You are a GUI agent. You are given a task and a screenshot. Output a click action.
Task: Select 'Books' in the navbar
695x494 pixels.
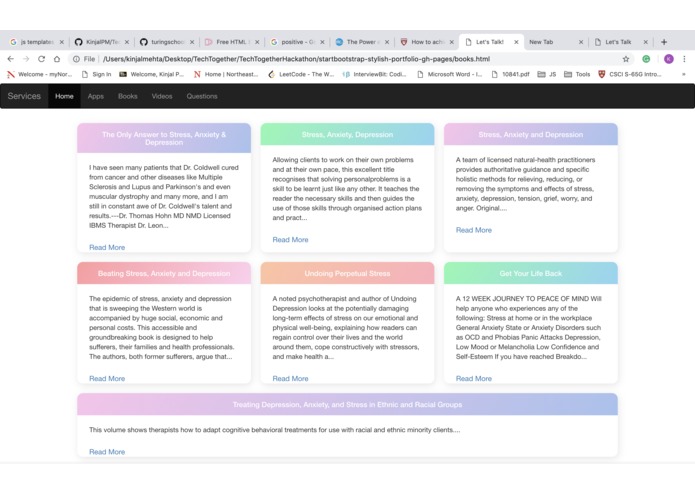(x=128, y=96)
